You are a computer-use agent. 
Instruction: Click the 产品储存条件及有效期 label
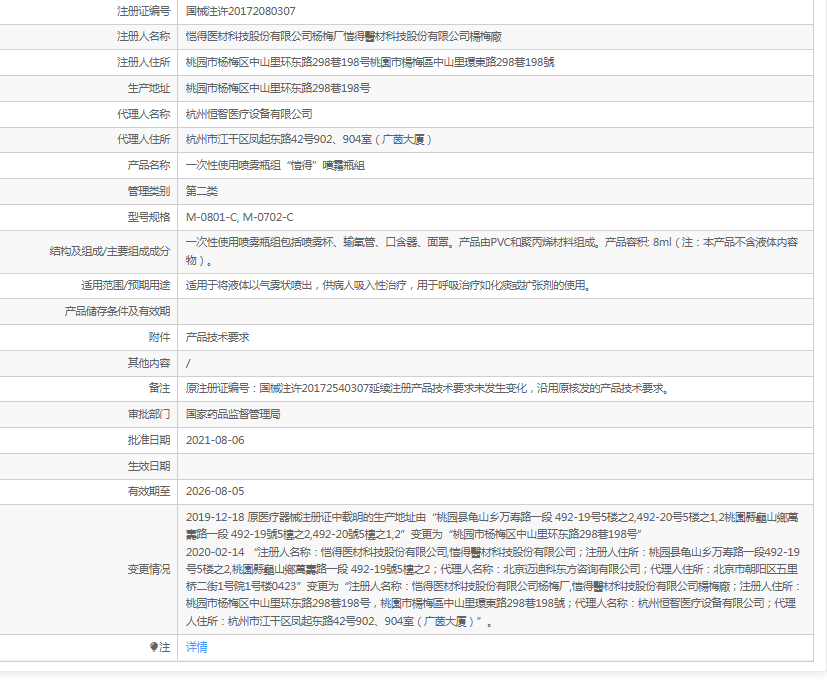click(x=117, y=311)
